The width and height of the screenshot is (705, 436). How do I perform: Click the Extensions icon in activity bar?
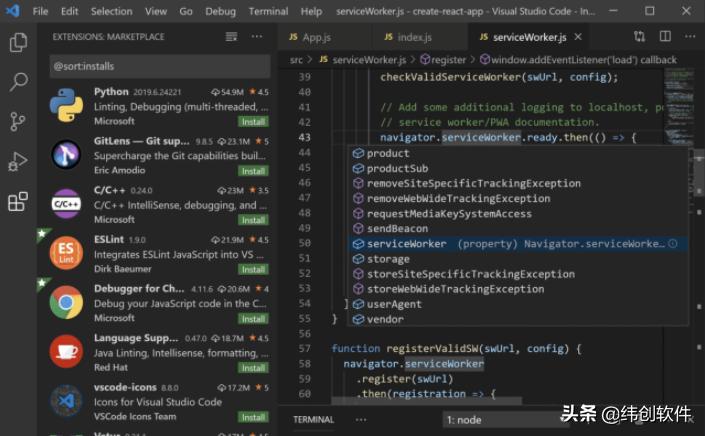[x=18, y=202]
